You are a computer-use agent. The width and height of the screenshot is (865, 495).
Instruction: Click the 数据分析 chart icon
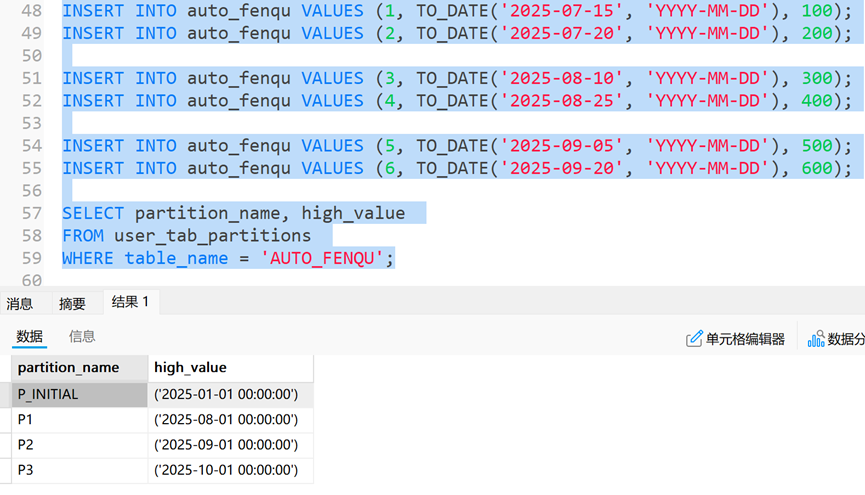[817, 339]
